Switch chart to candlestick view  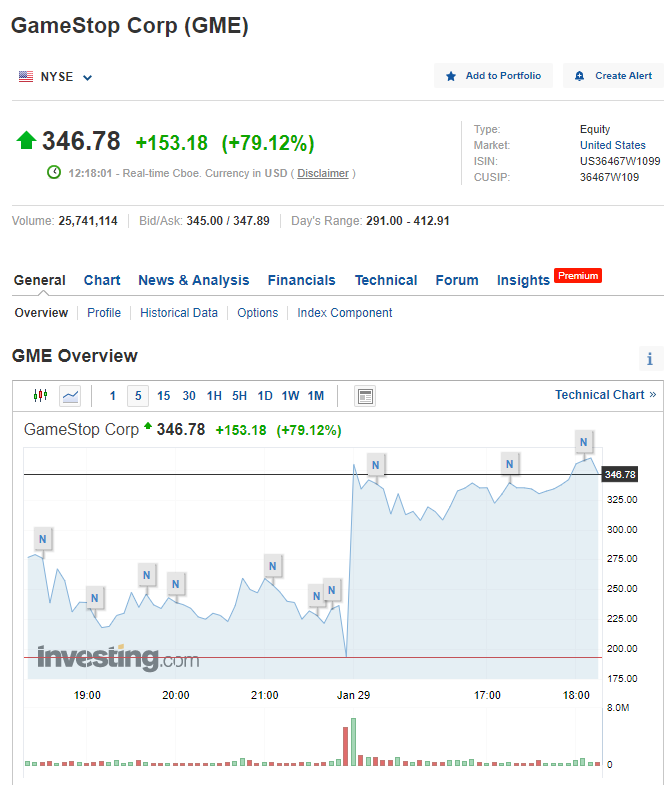(41, 396)
